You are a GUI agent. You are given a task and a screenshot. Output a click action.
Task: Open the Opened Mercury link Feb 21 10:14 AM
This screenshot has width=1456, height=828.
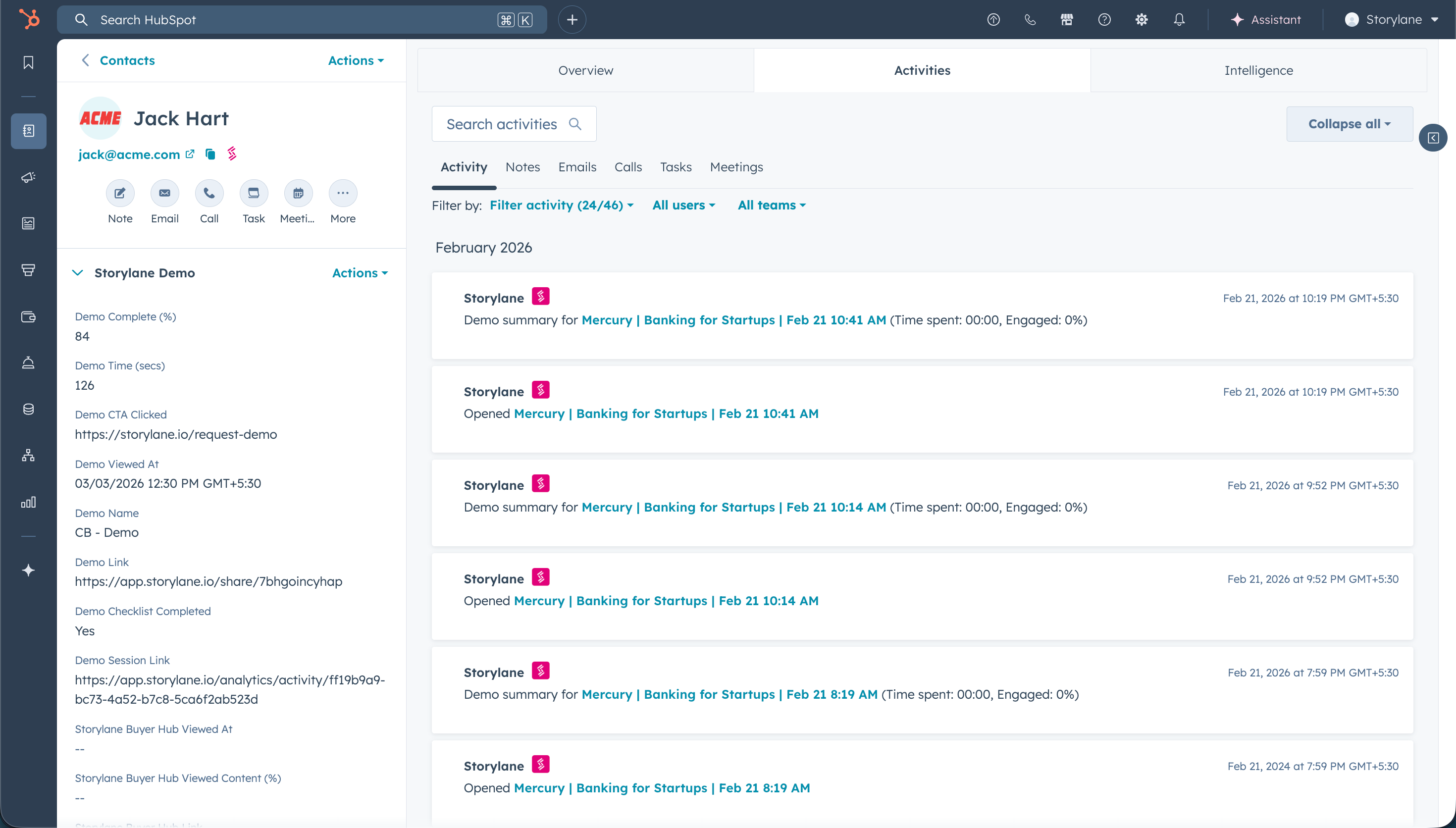click(x=666, y=601)
